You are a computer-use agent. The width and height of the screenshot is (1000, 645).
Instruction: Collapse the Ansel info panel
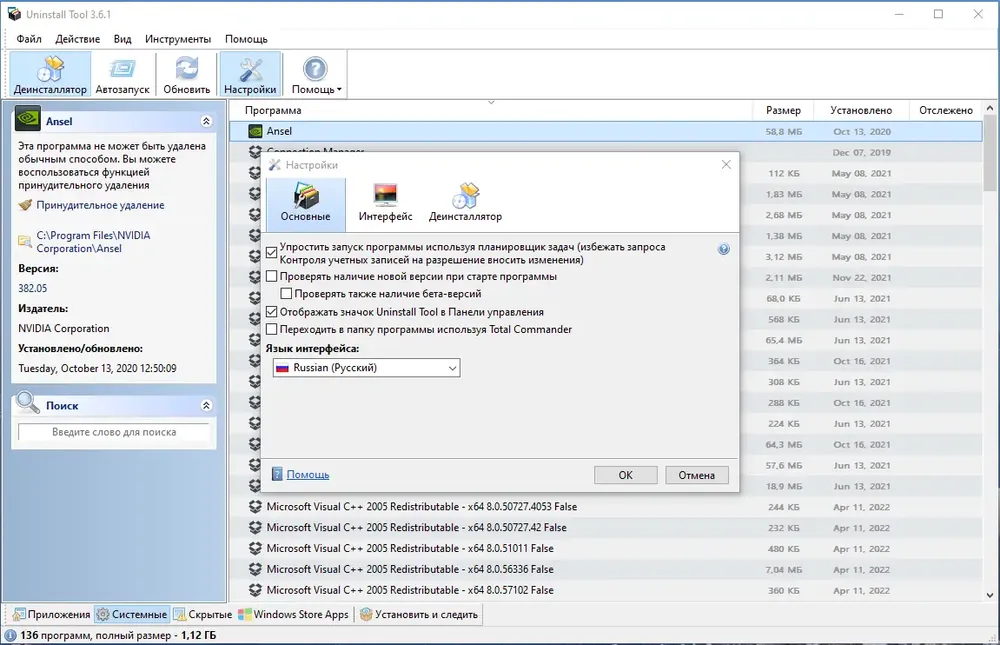206,121
